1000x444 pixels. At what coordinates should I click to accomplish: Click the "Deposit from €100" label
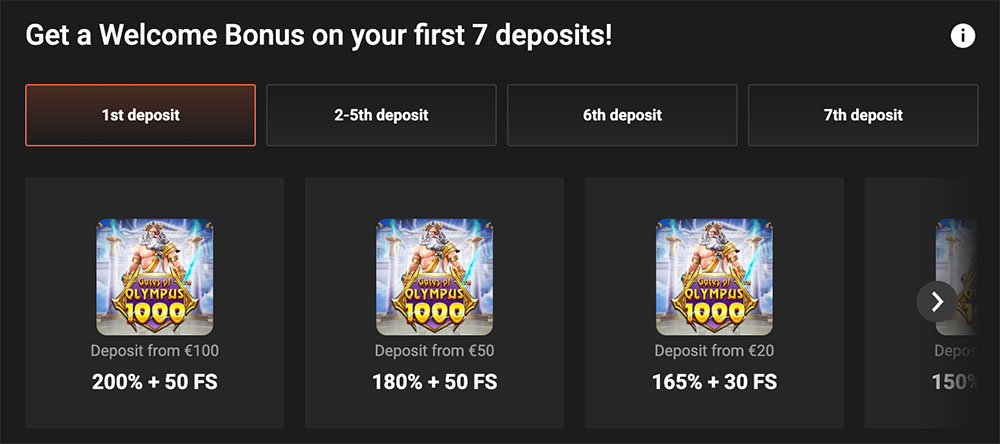[155, 351]
